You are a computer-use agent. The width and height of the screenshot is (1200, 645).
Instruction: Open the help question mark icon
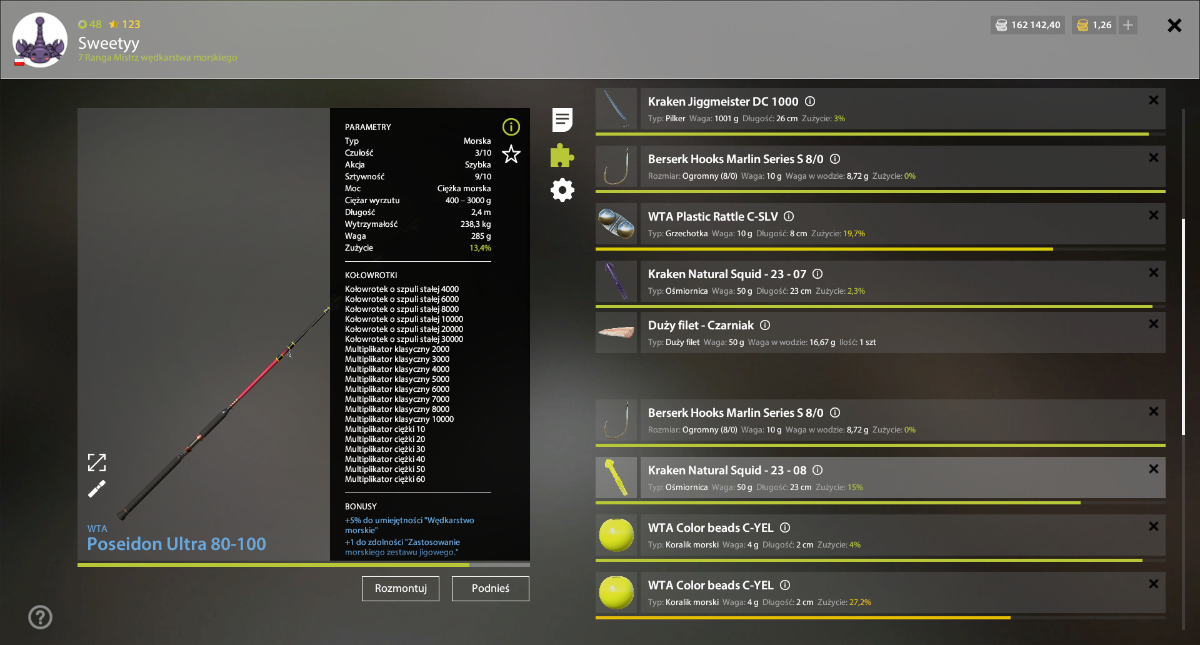tap(40, 617)
